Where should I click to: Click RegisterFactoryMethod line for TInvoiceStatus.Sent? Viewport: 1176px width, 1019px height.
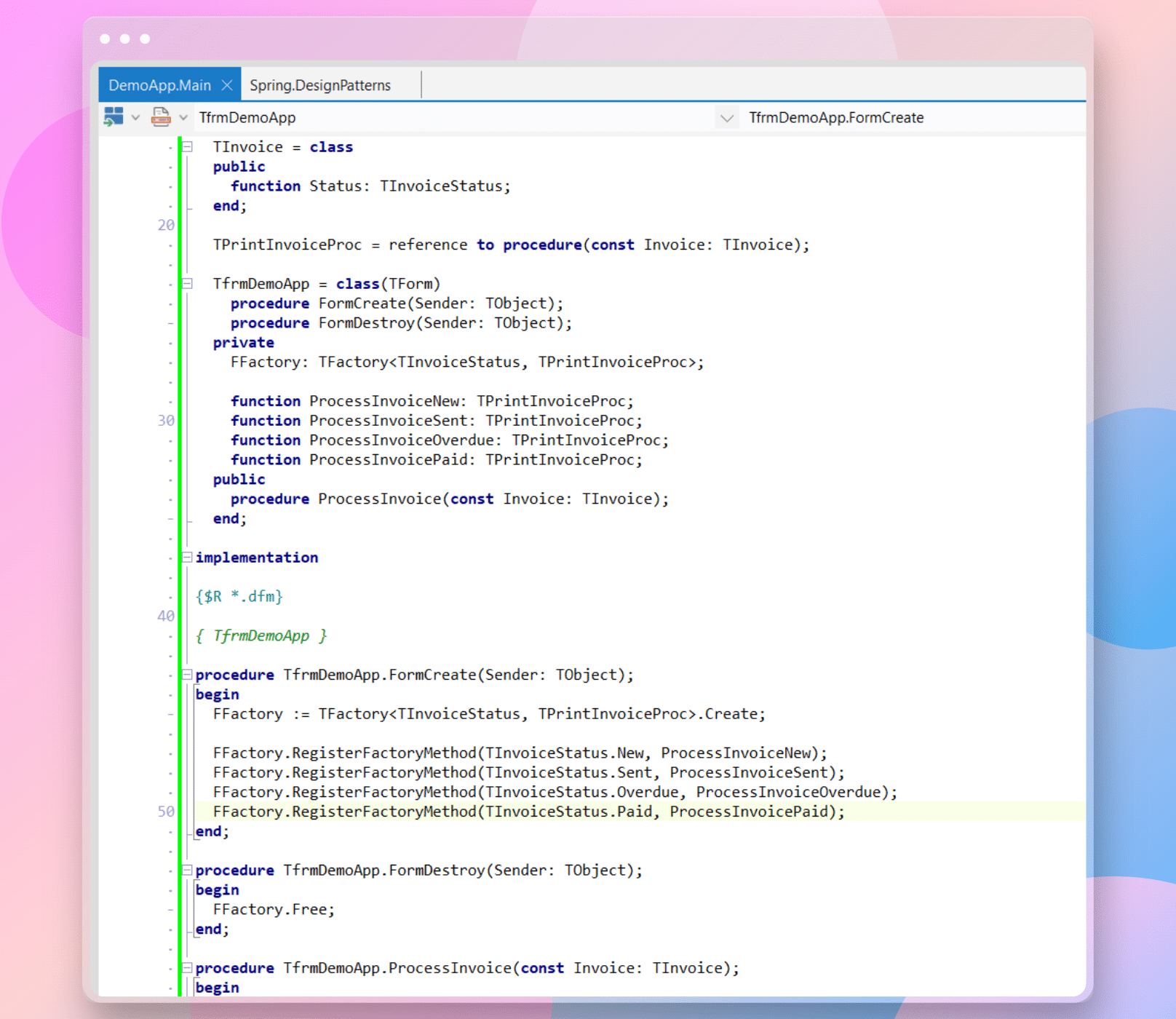click(x=529, y=772)
